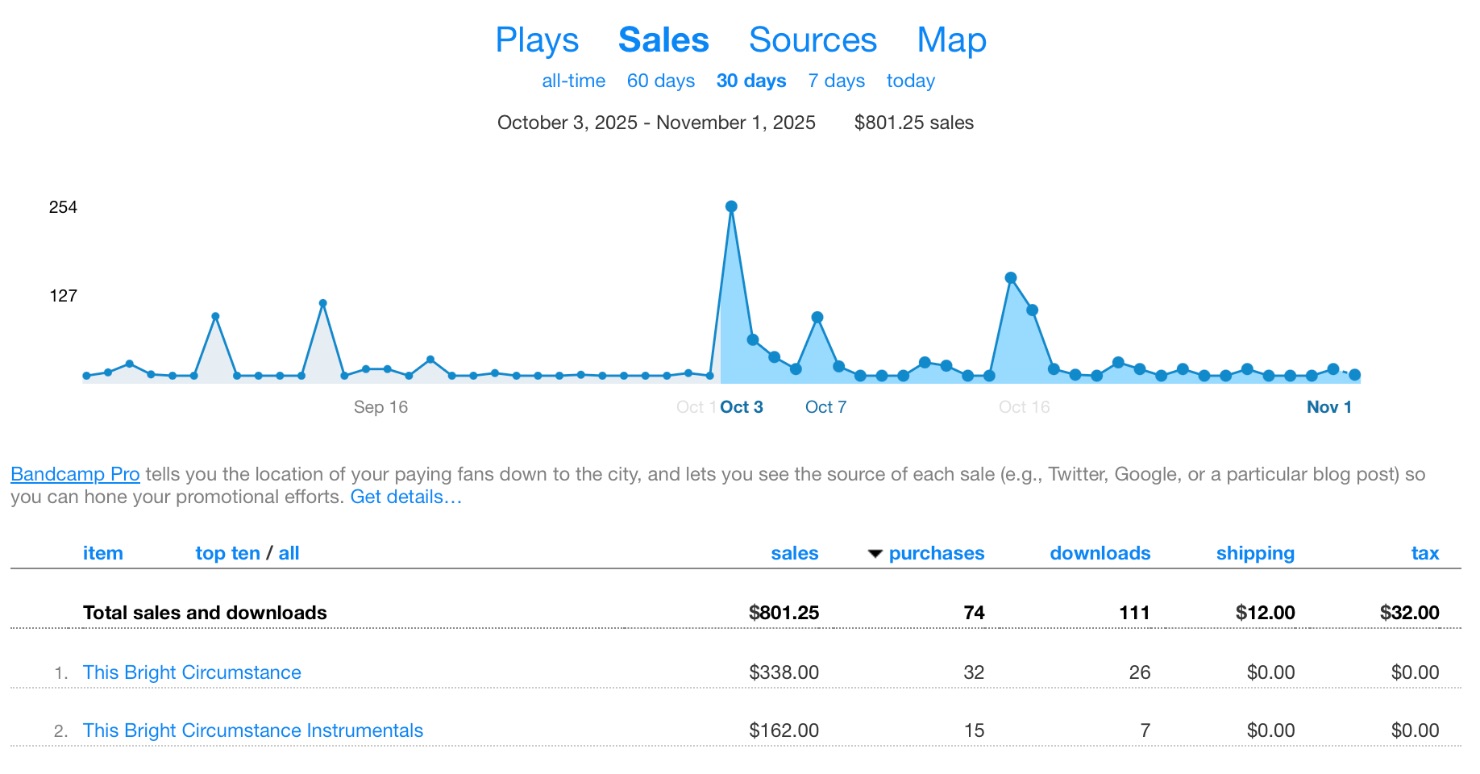Sort the table by downloads
This screenshot has height=774, width=1480.
pos(1100,553)
